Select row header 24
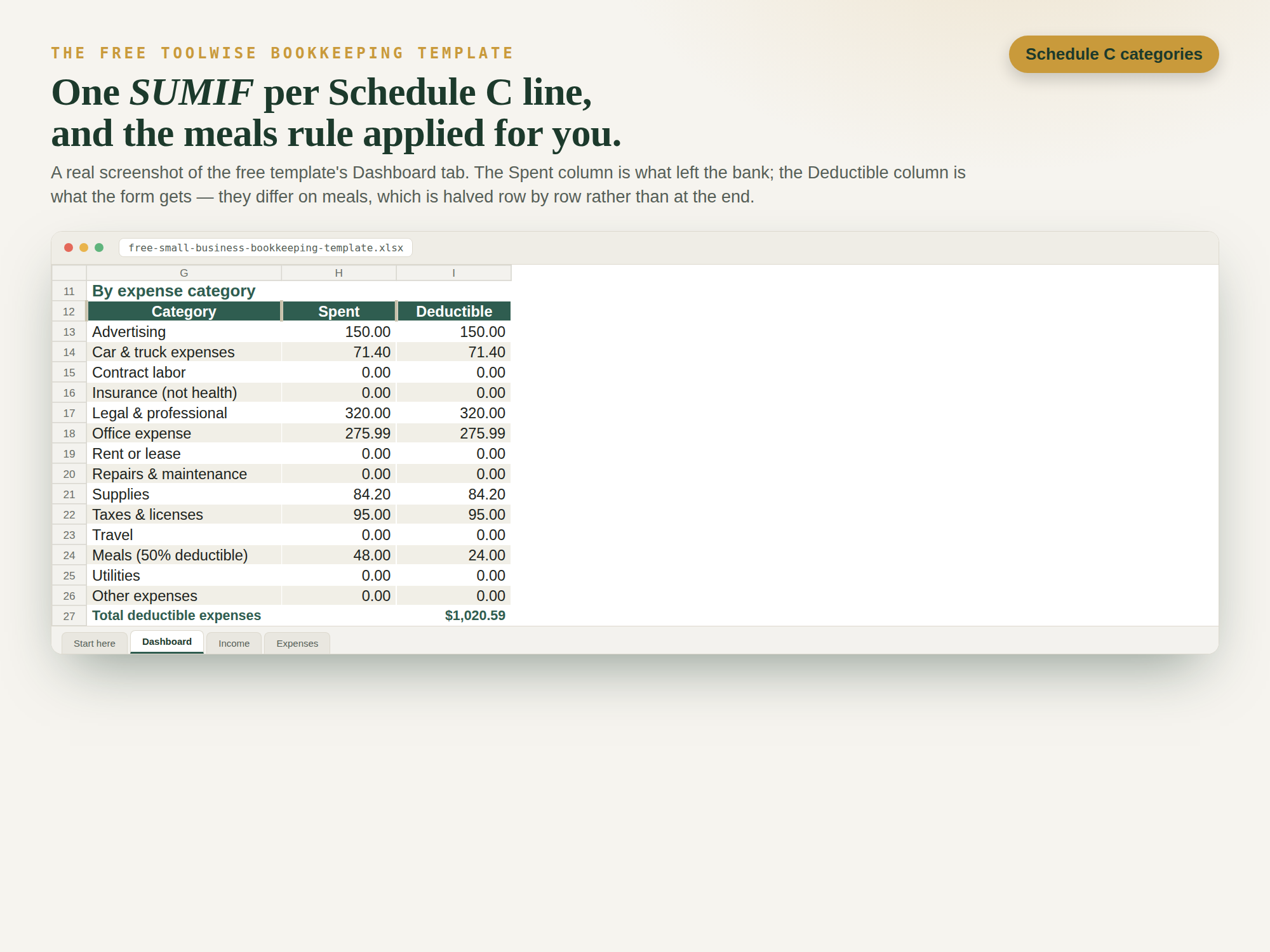This screenshot has width=1270, height=952. (x=69, y=555)
